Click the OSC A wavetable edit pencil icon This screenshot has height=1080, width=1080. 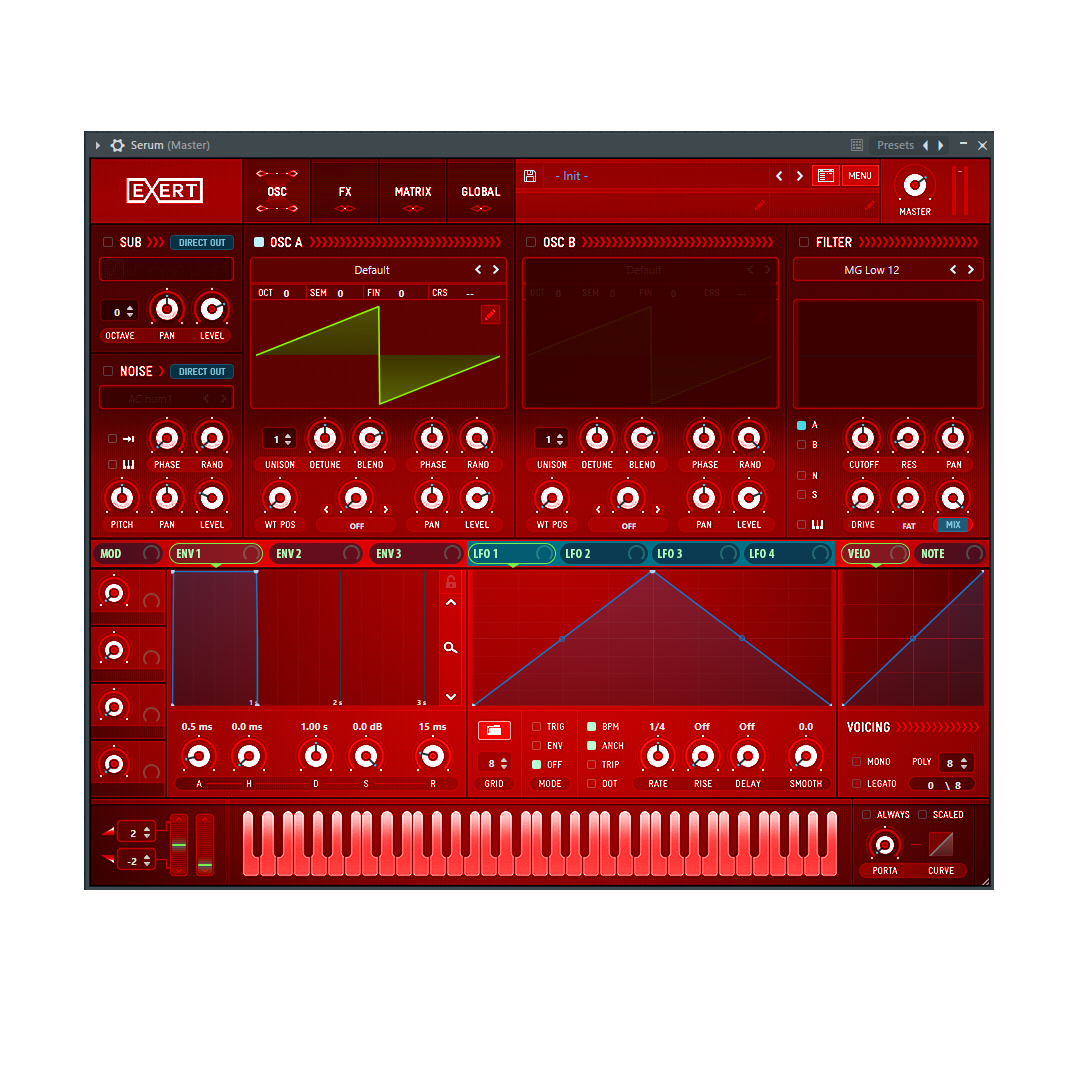pyautogui.click(x=490, y=314)
